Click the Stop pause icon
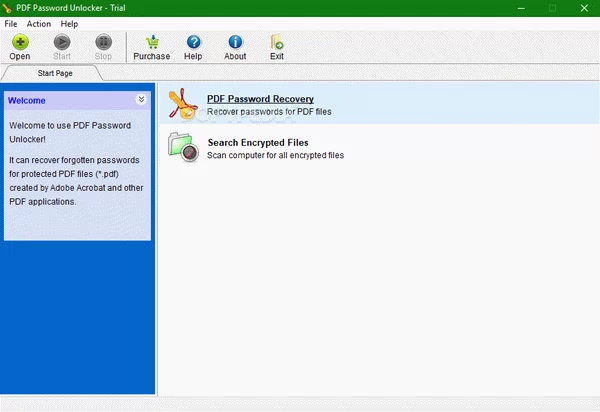 point(103,42)
